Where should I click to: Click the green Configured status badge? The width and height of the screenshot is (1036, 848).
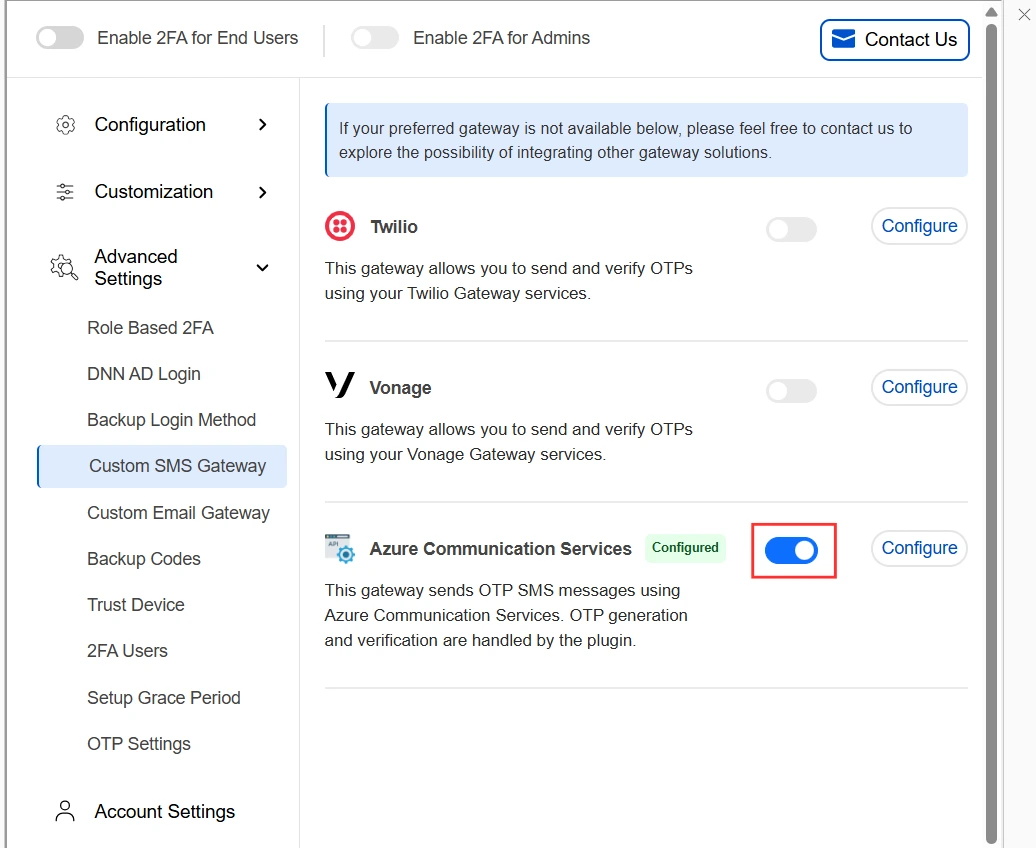click(x=685, y=548)
